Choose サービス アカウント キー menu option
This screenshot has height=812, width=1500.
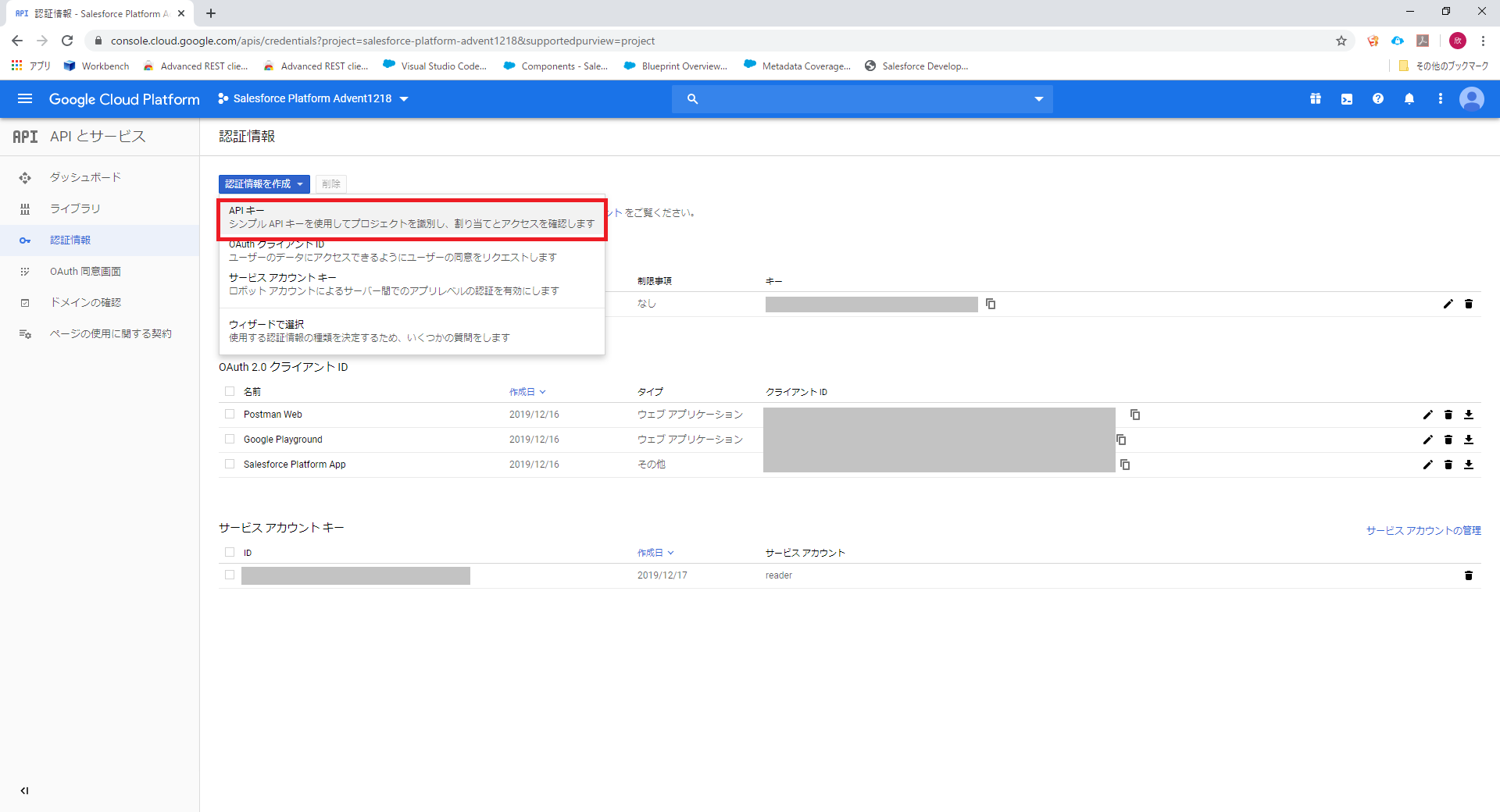coord(412,284)
